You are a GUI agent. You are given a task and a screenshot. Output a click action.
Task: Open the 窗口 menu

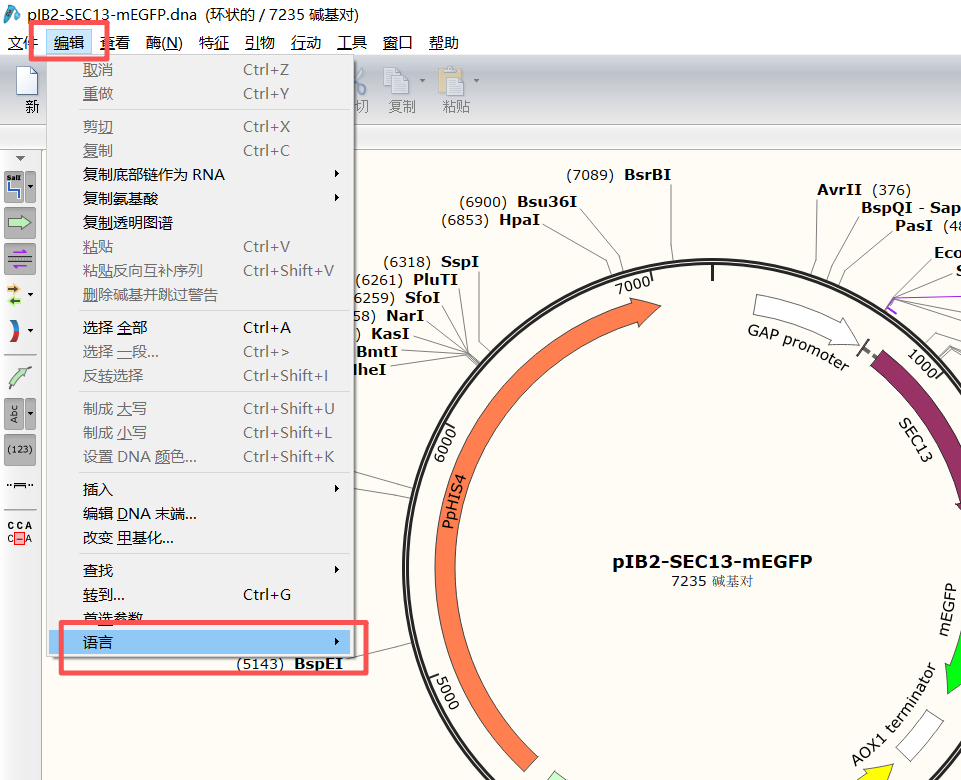397,43
